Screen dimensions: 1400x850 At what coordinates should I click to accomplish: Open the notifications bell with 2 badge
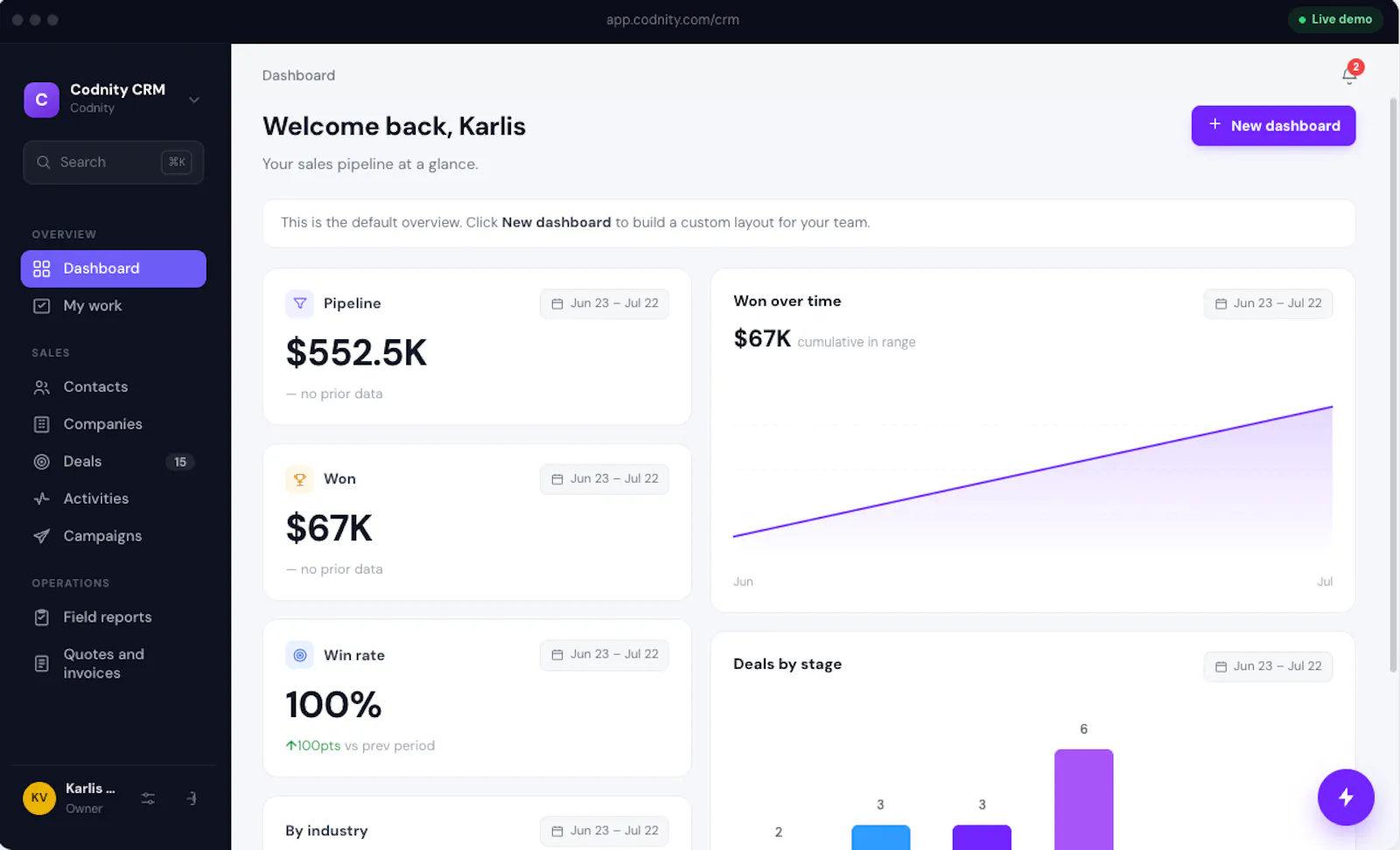(x=1349, y=74)
